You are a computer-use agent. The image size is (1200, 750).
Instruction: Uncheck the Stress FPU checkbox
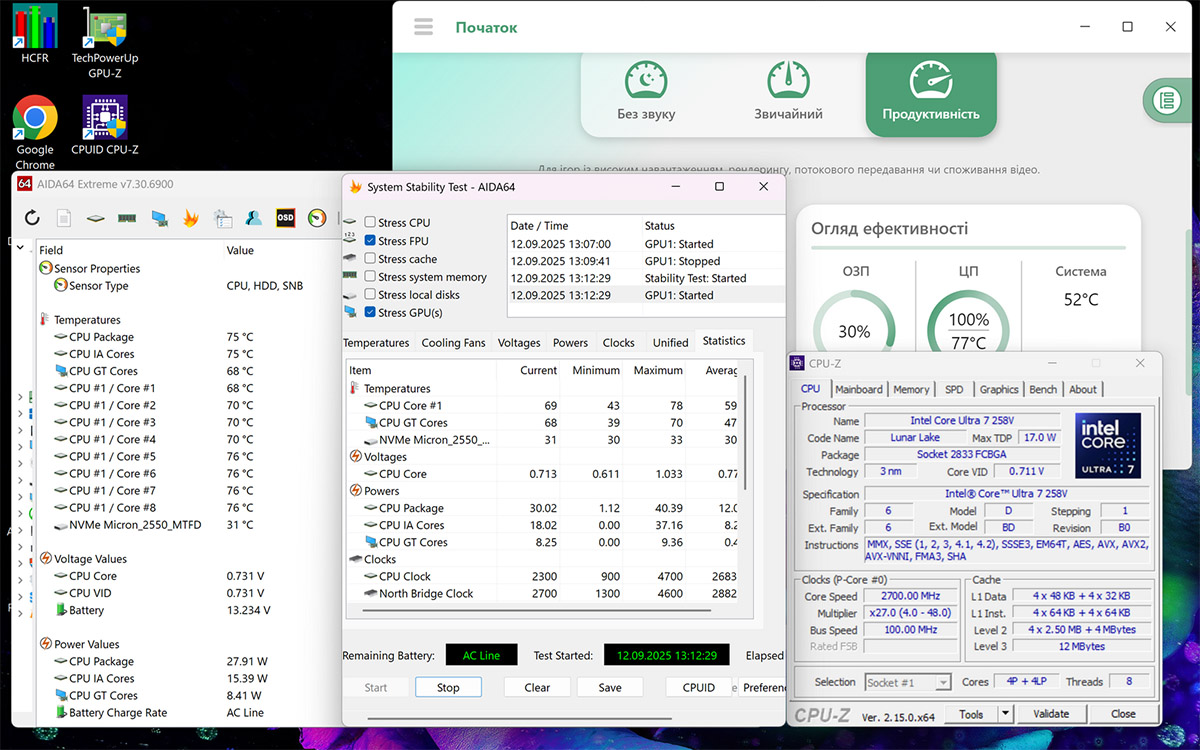370,240
